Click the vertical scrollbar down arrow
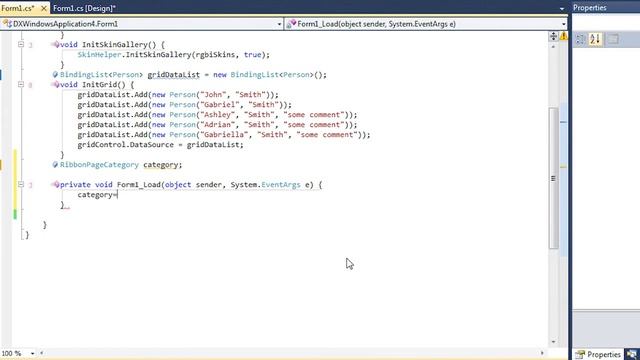640x360 pixels. (553, 342)
